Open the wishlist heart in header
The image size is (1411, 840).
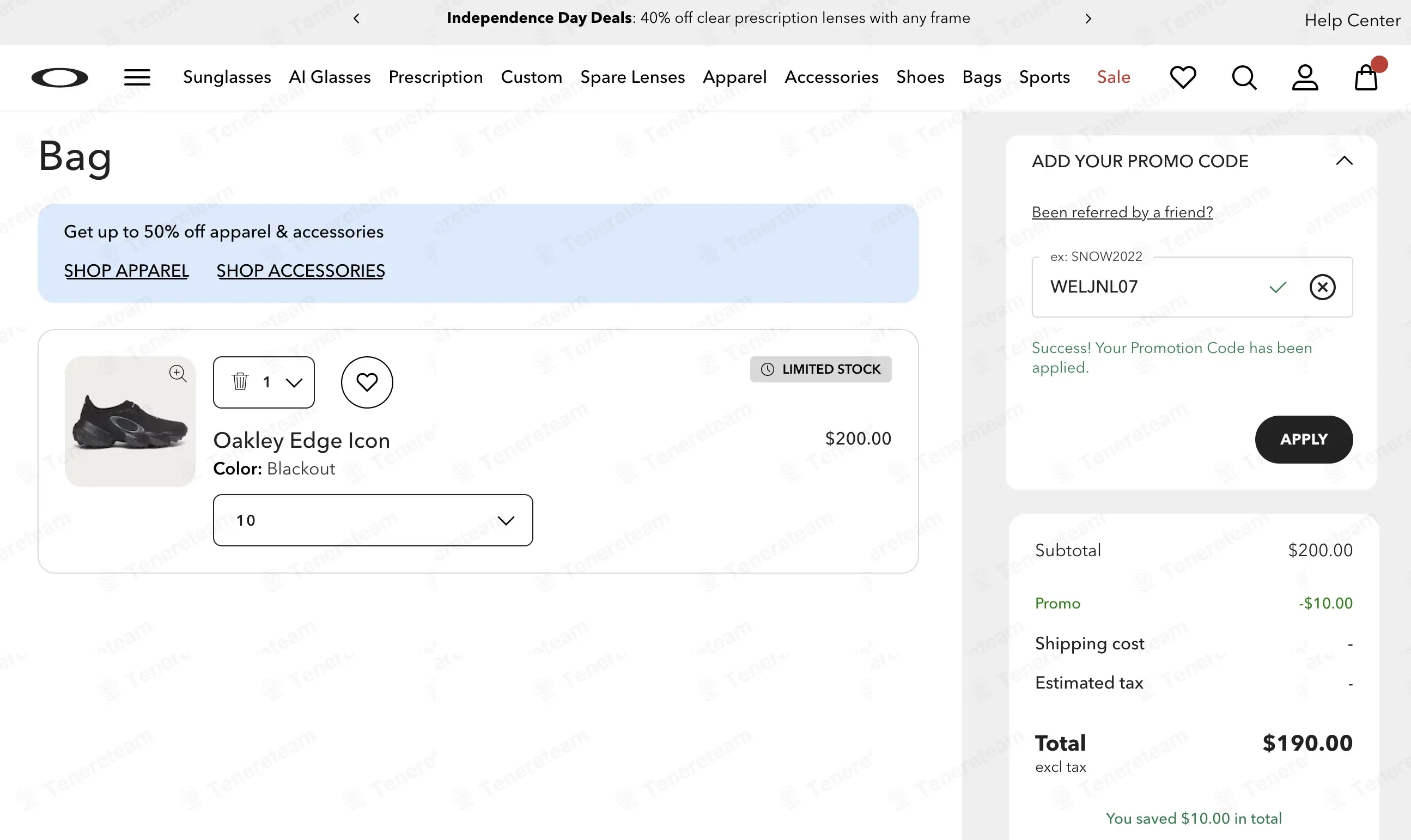[1183, 77]
